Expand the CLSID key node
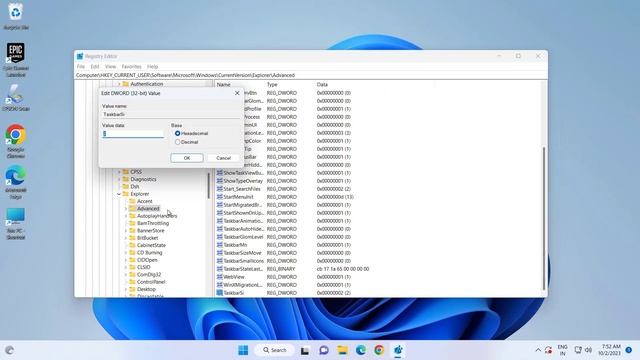Viewport: 640px width, 360px height. coord(126,267)
